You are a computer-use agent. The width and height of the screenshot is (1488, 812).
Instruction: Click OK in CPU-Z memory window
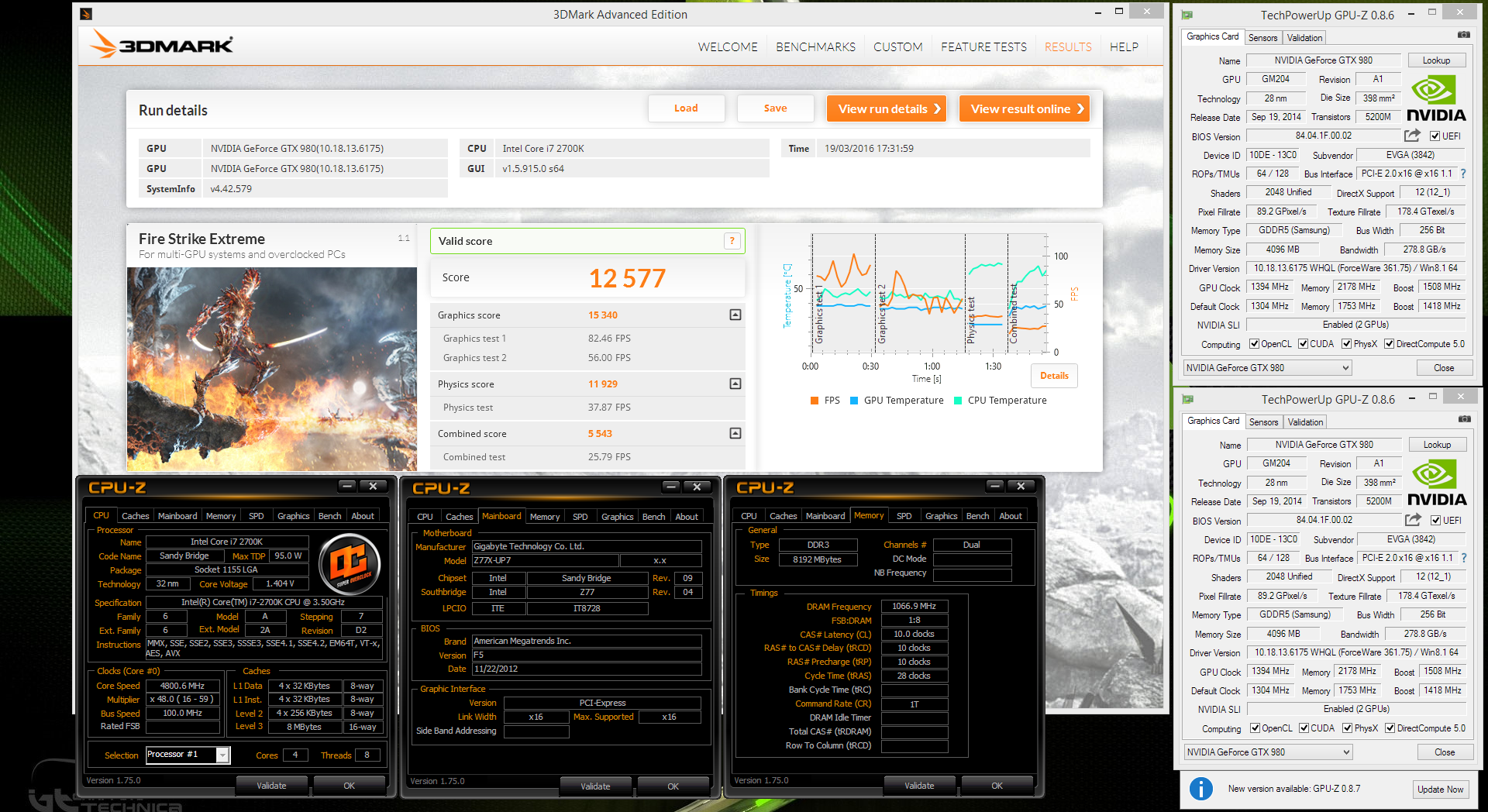(x=997, y=786)
